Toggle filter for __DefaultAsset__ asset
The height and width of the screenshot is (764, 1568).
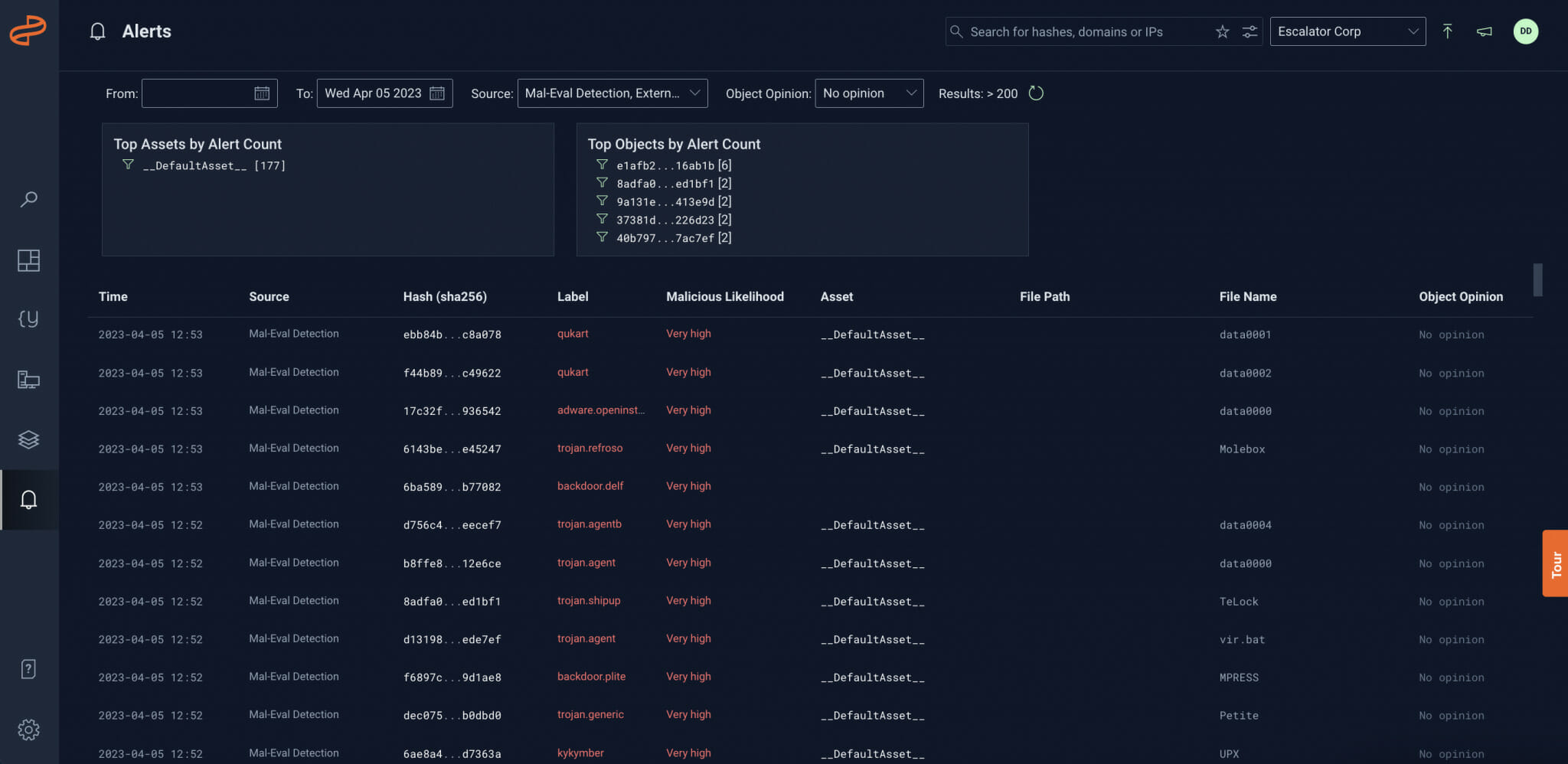click(128, 165)
